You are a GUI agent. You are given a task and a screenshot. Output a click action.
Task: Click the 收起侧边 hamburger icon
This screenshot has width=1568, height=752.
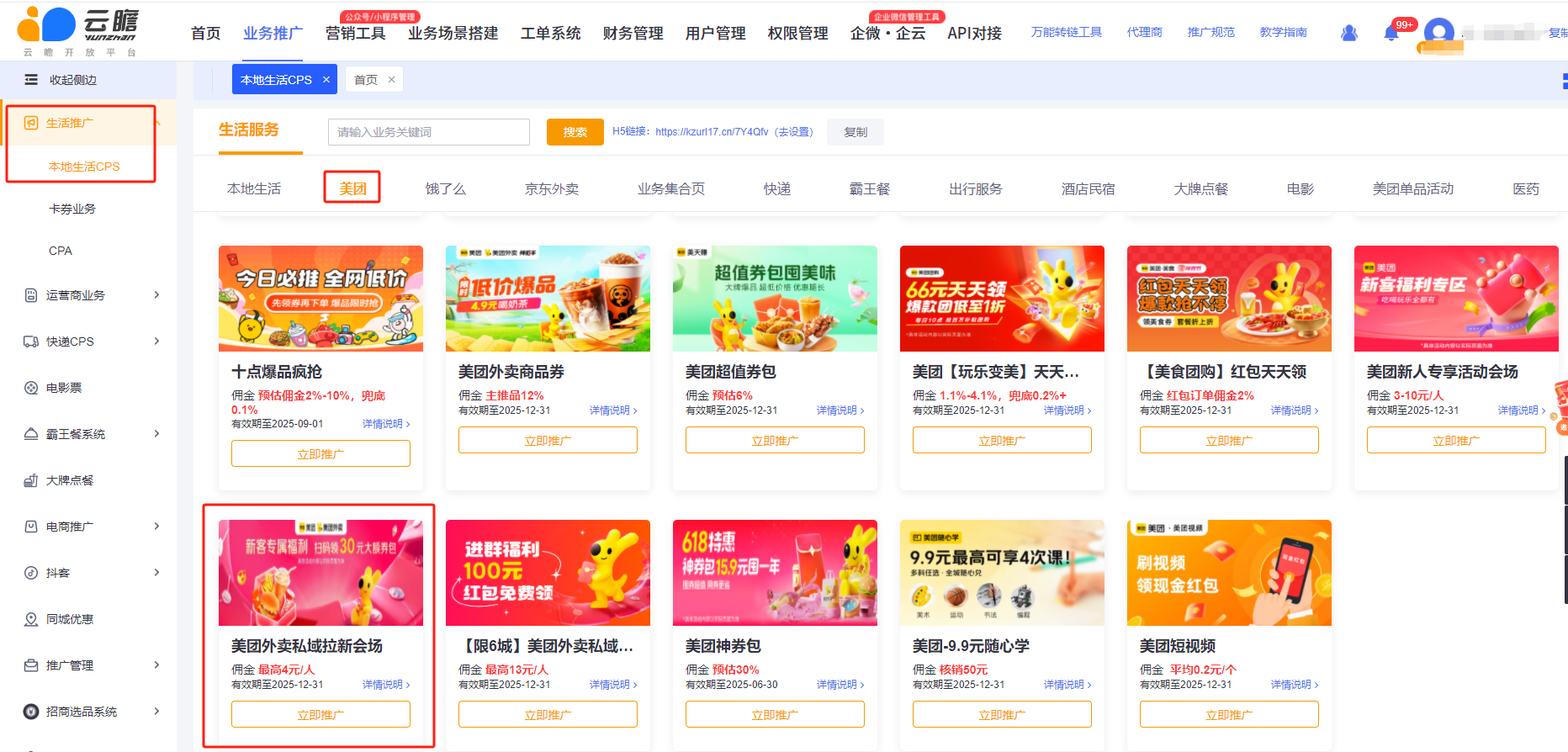31,80
